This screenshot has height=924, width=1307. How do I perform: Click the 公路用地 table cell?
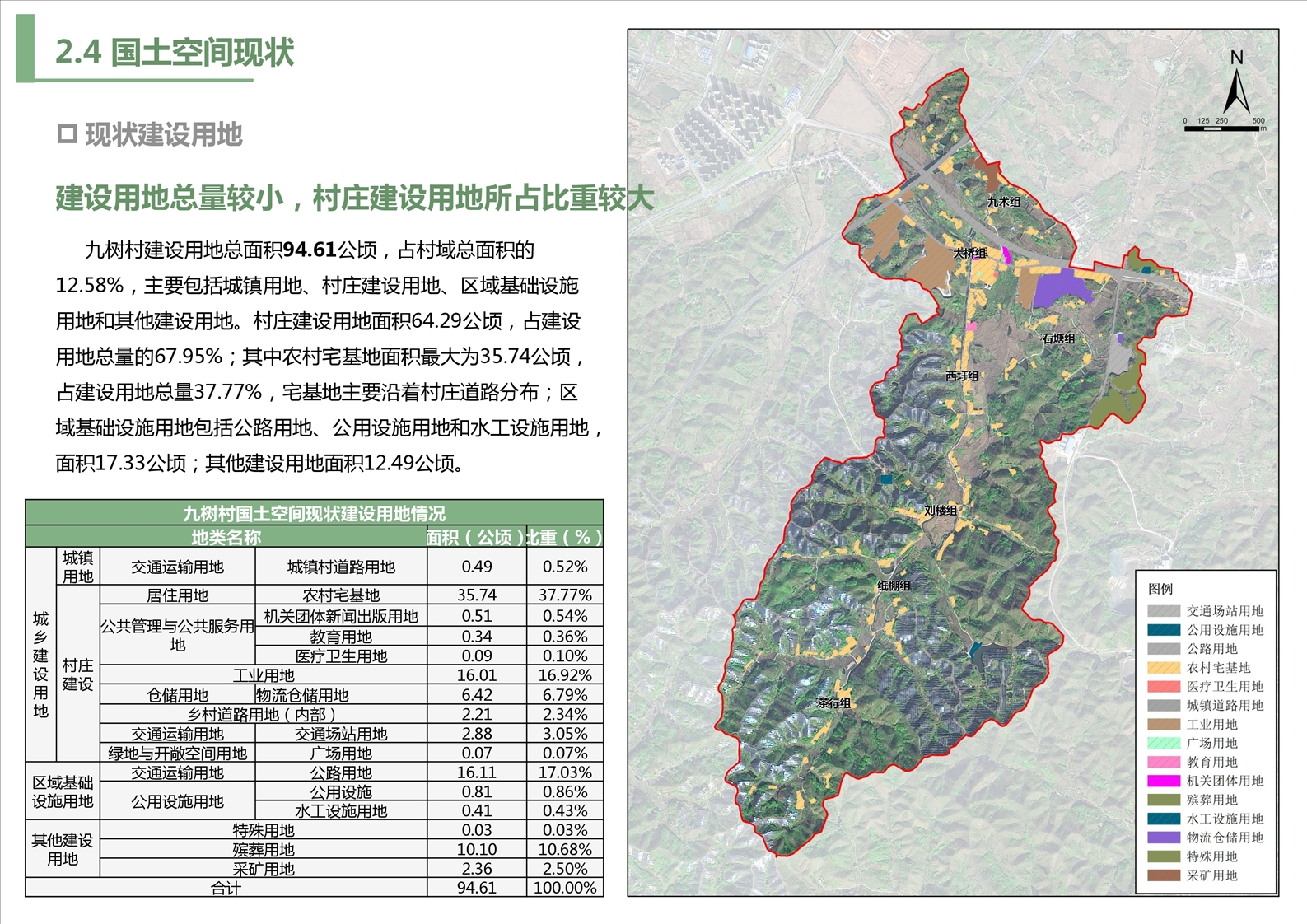point(341,772)
